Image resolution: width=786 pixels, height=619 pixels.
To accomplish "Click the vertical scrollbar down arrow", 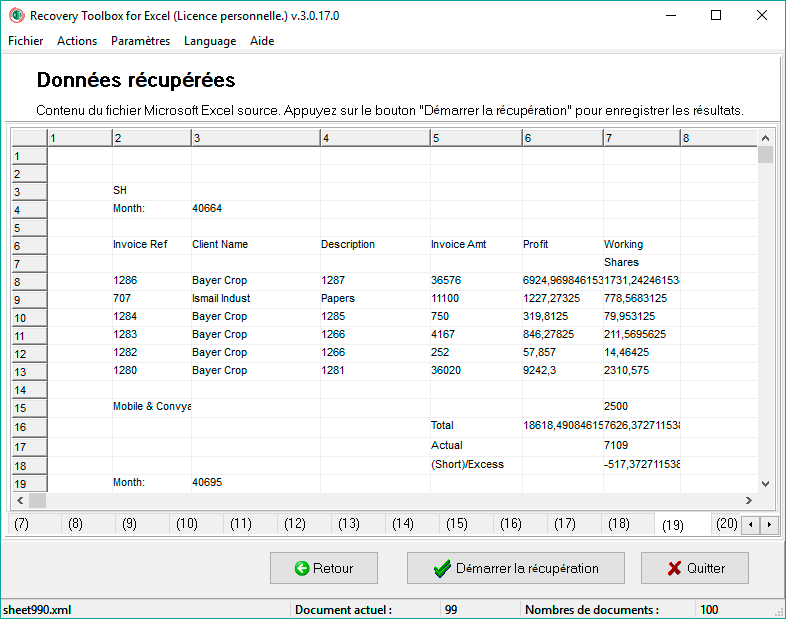I will point(765,484).
